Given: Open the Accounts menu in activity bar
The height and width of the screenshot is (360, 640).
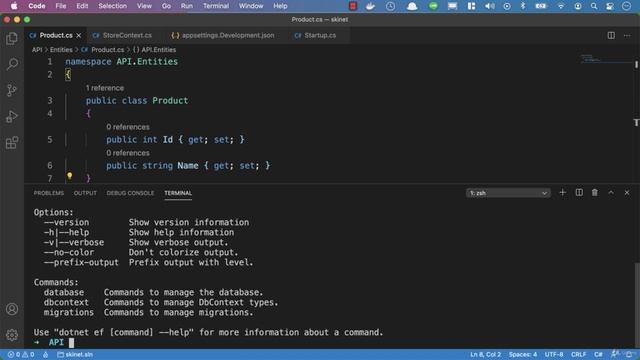Looking at the screenshot, I should [x=12, y=309].
